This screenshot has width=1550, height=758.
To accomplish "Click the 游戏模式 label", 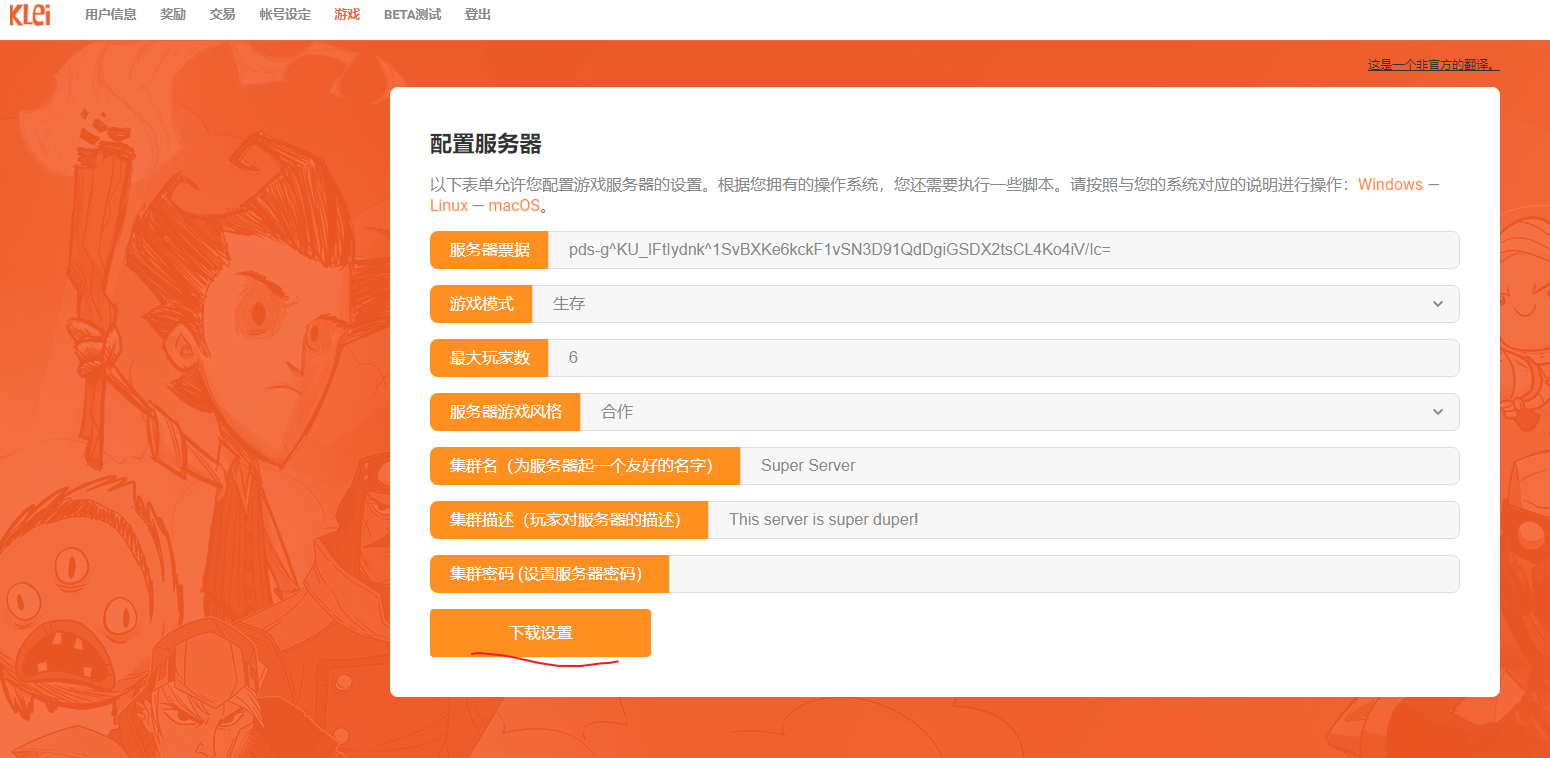I will (x=481, y=304).
